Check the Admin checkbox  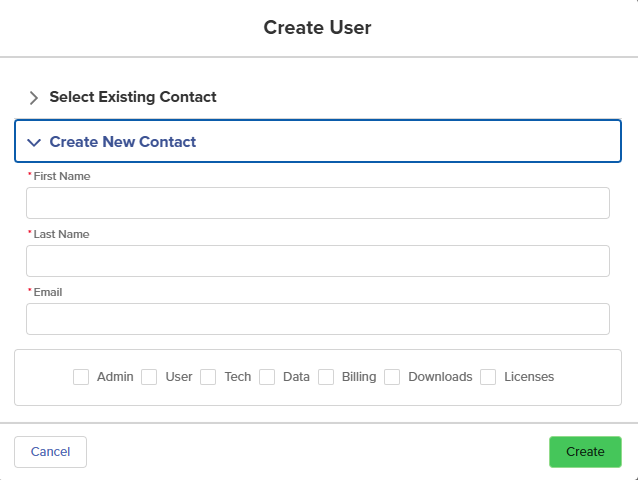click(x=81, y=377)
